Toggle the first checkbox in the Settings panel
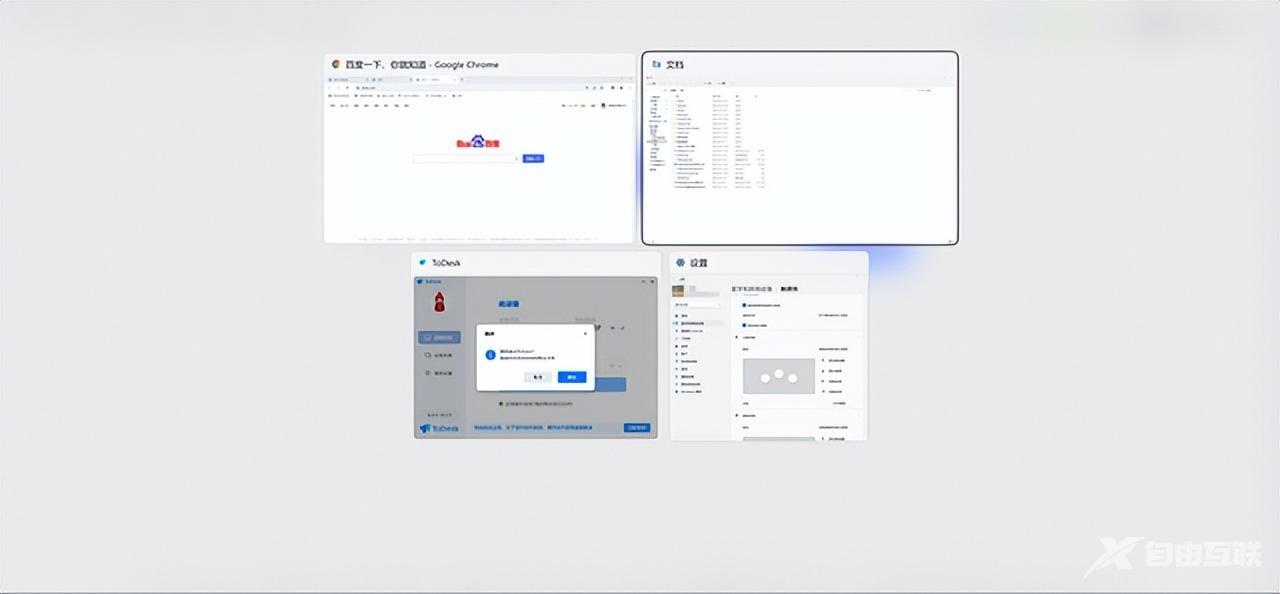The image size is (1280, 594). pos(744,305)
